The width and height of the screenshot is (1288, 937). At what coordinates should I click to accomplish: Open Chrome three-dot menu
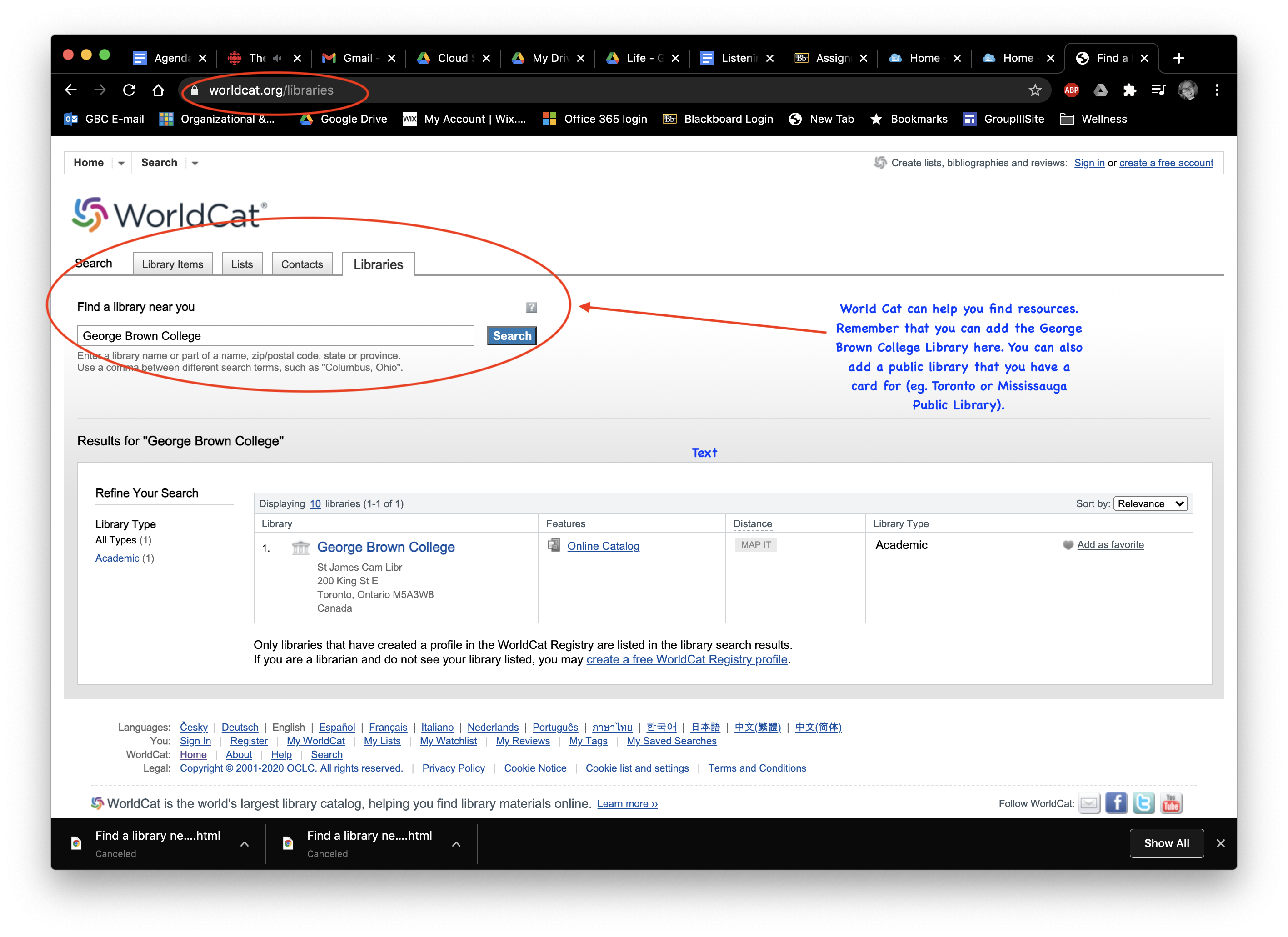(1217, 90)
